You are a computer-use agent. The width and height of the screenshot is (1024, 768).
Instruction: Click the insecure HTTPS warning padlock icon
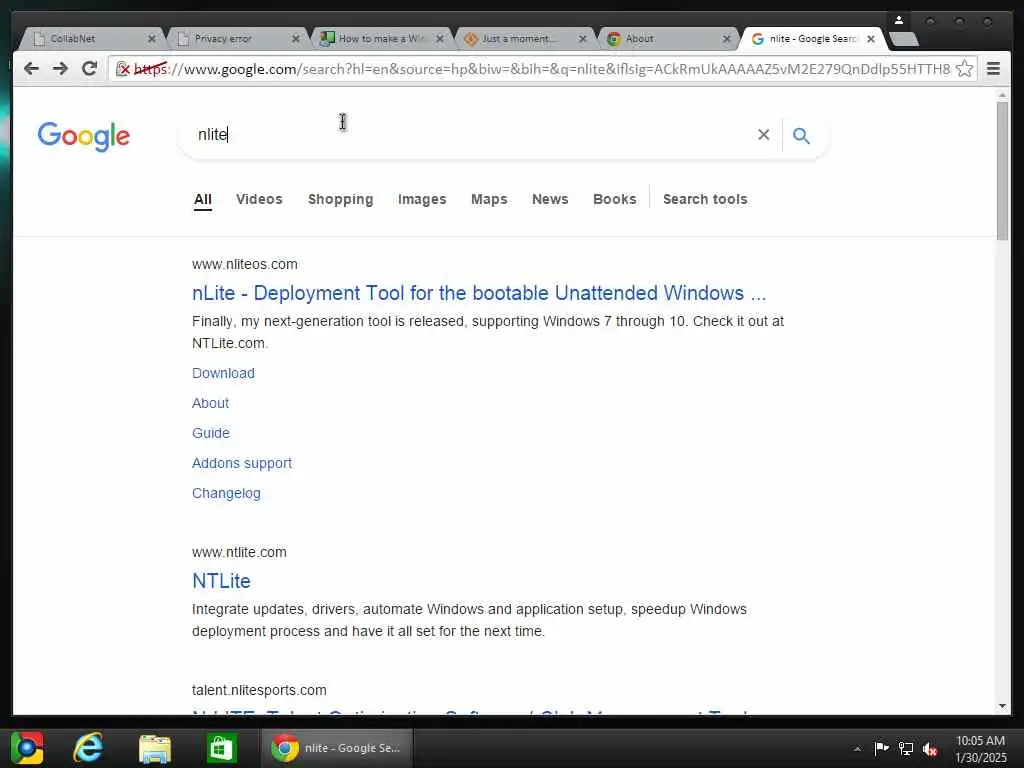click(x=123, y=69)
